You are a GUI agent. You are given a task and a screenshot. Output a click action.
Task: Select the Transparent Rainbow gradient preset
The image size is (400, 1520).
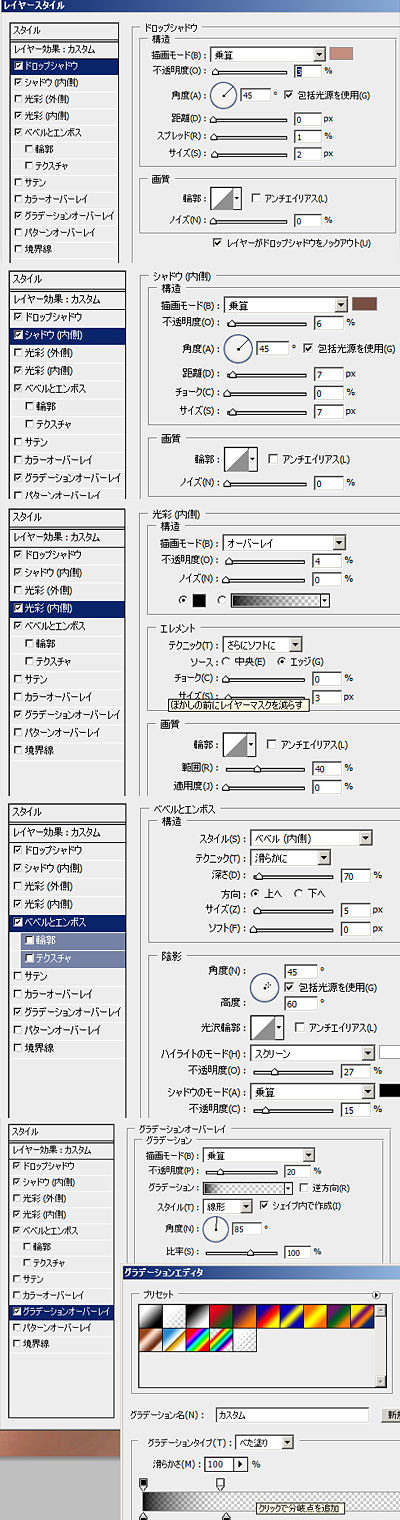222,1339
